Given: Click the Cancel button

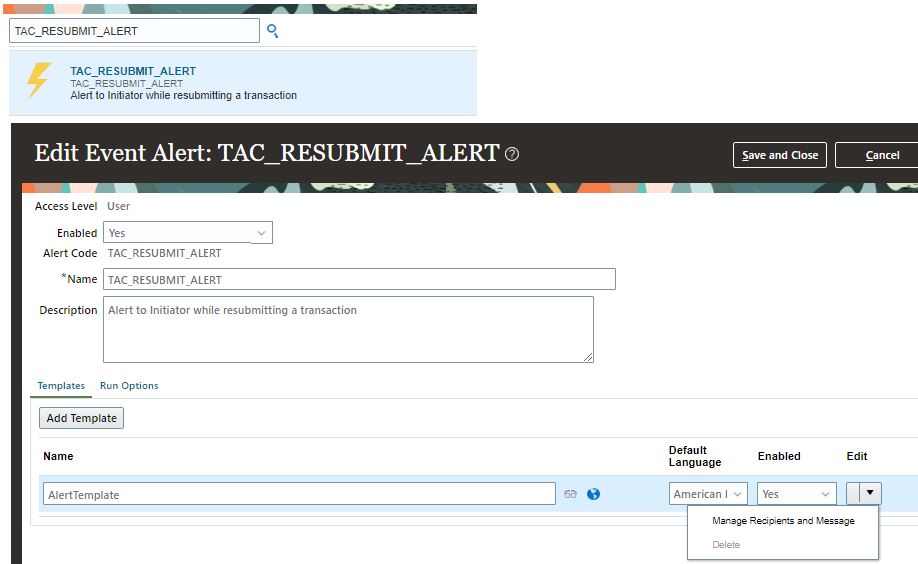Looking at the screenshot, I should coord(880,155).
